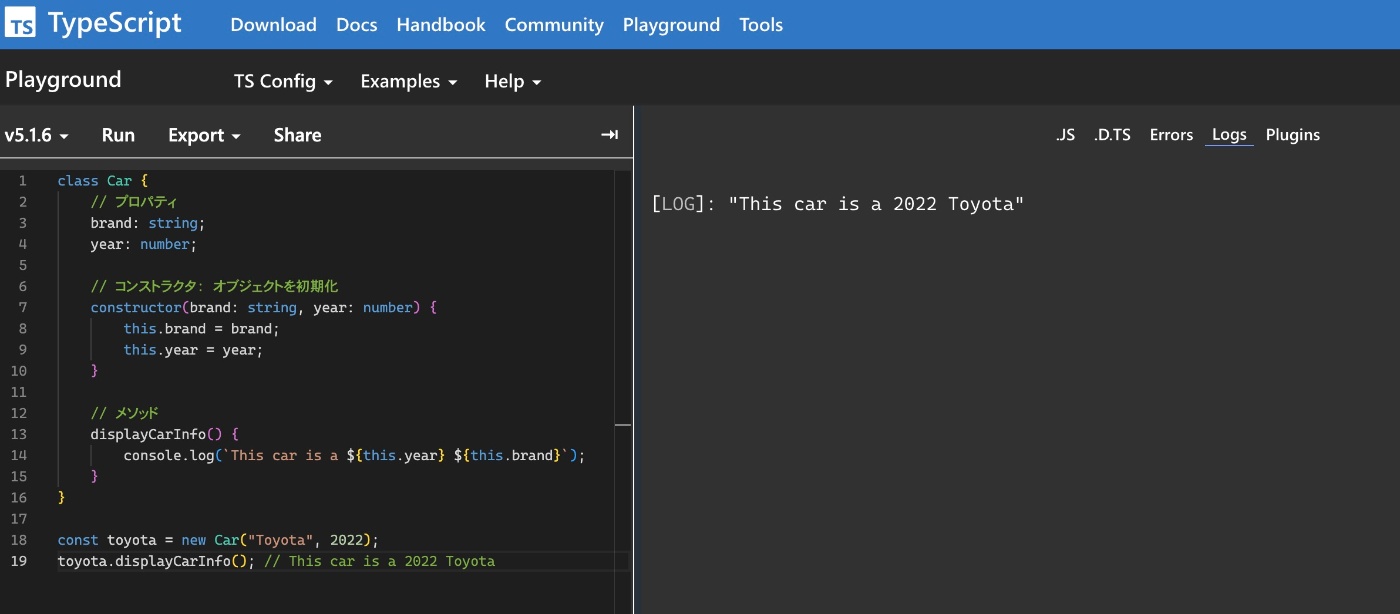Click line number 19 in the gutter
The image size is (1400, 614).
(x=18, y=561)
